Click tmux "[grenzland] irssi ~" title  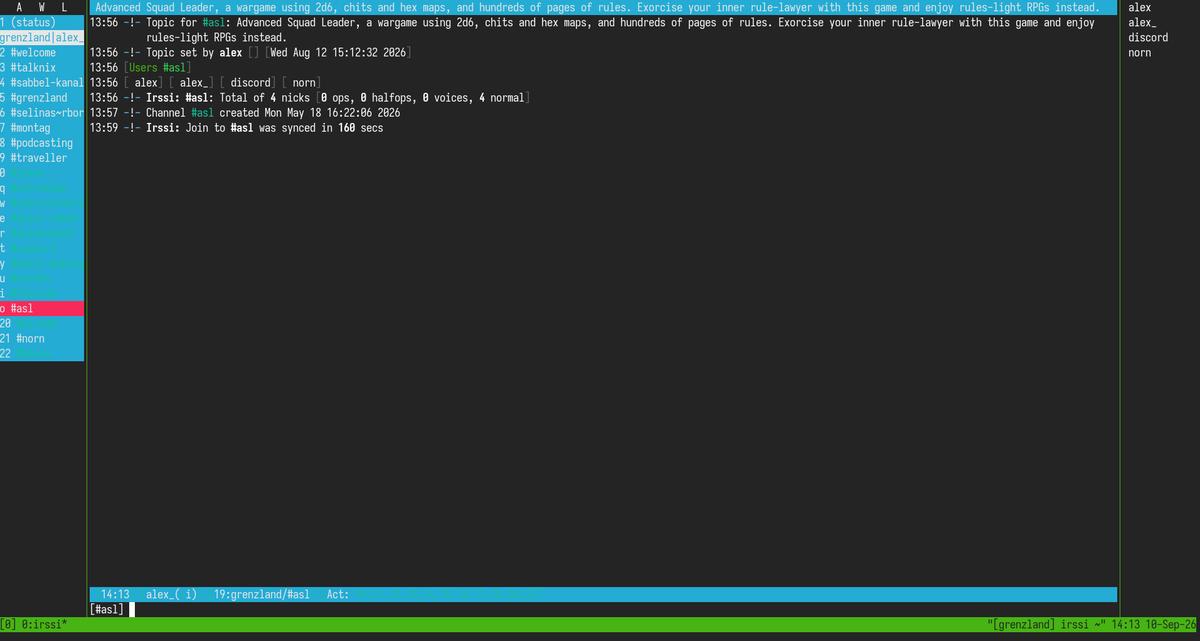1045,624
